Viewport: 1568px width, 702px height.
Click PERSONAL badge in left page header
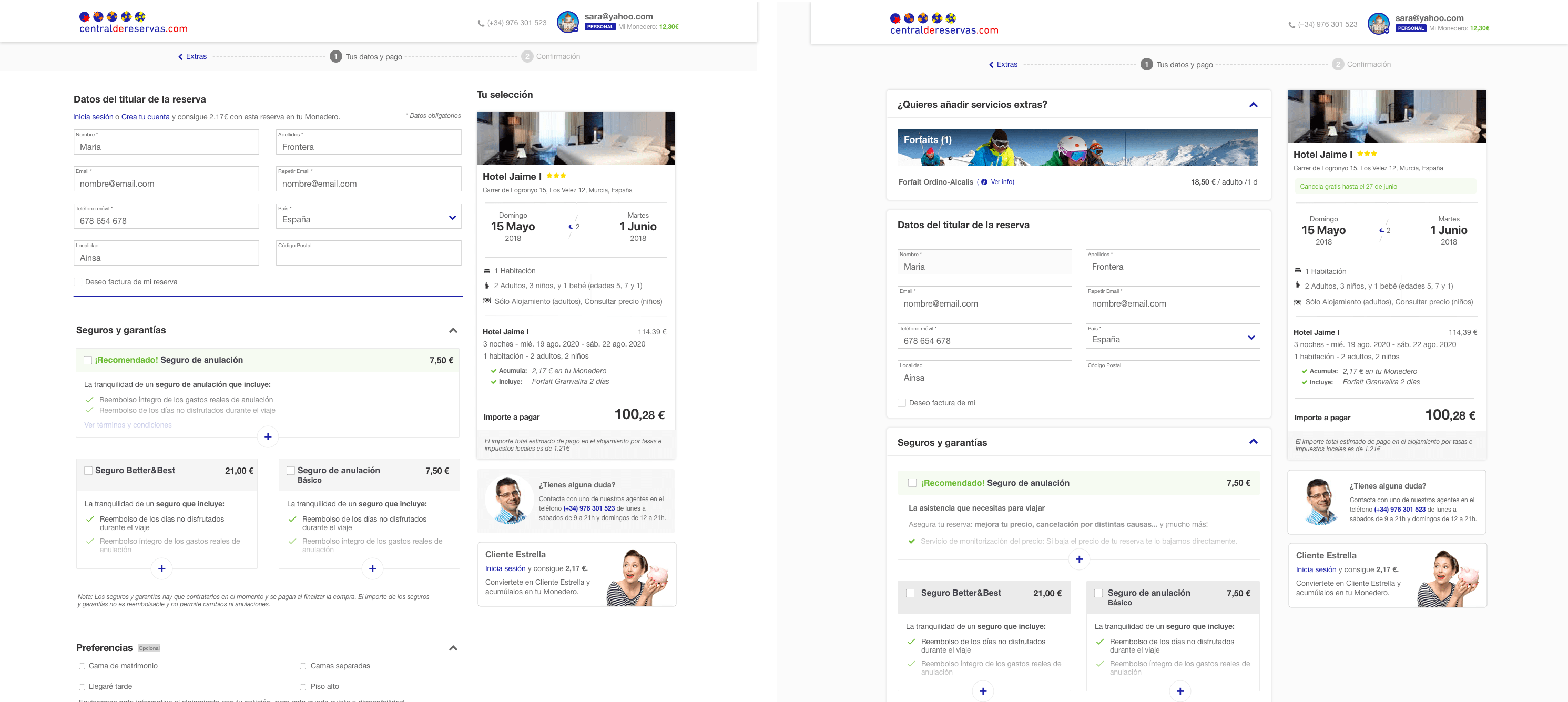(600, 27)
